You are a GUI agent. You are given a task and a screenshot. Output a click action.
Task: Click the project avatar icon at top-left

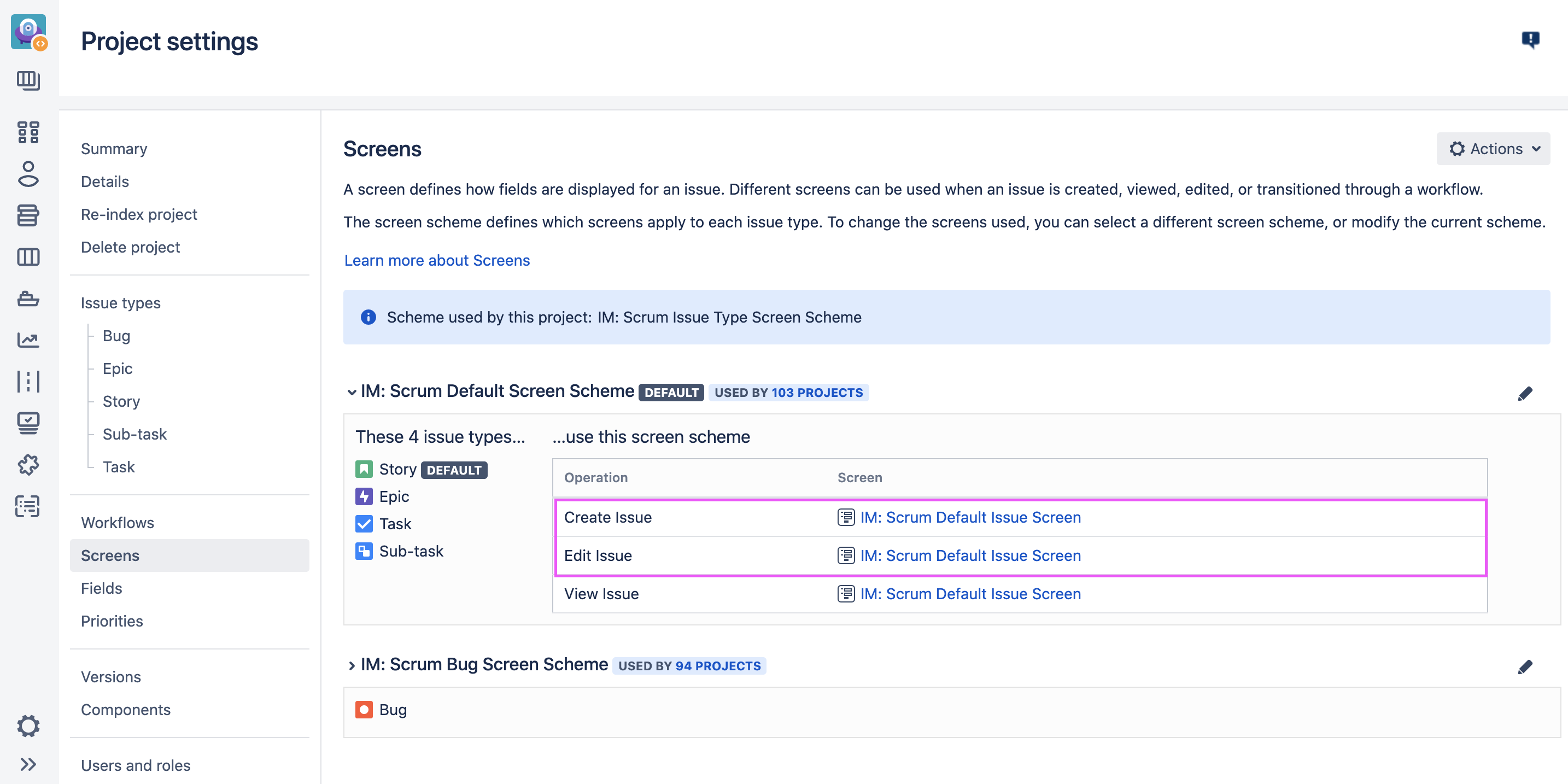point(28,32)
